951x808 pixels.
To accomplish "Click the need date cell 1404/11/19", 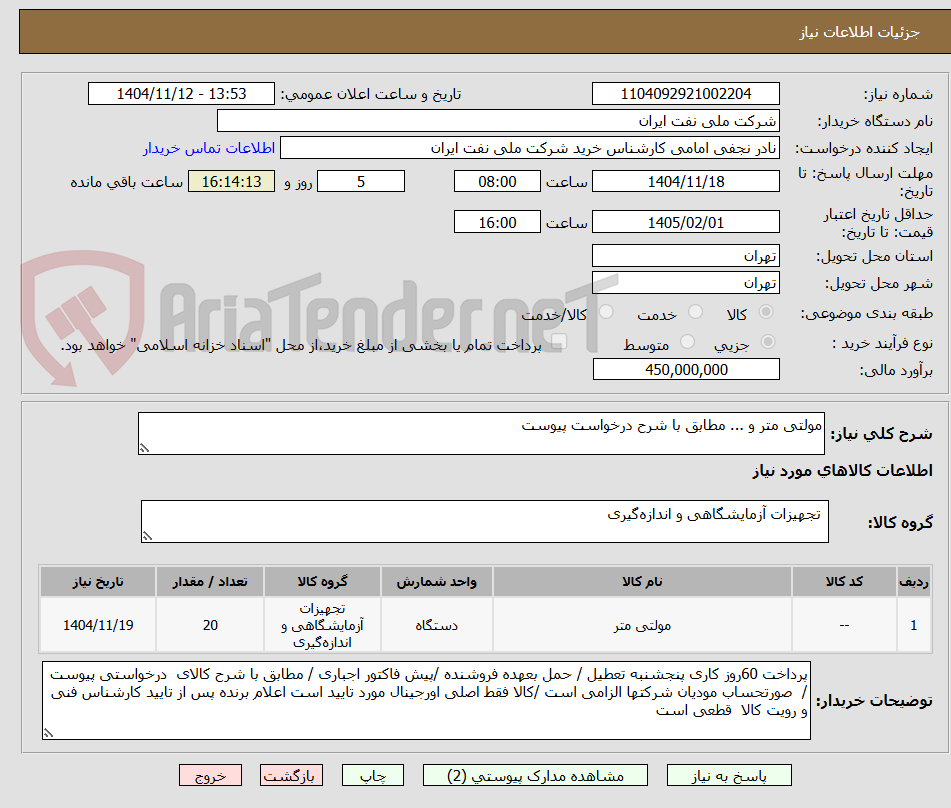I will 98,625.
